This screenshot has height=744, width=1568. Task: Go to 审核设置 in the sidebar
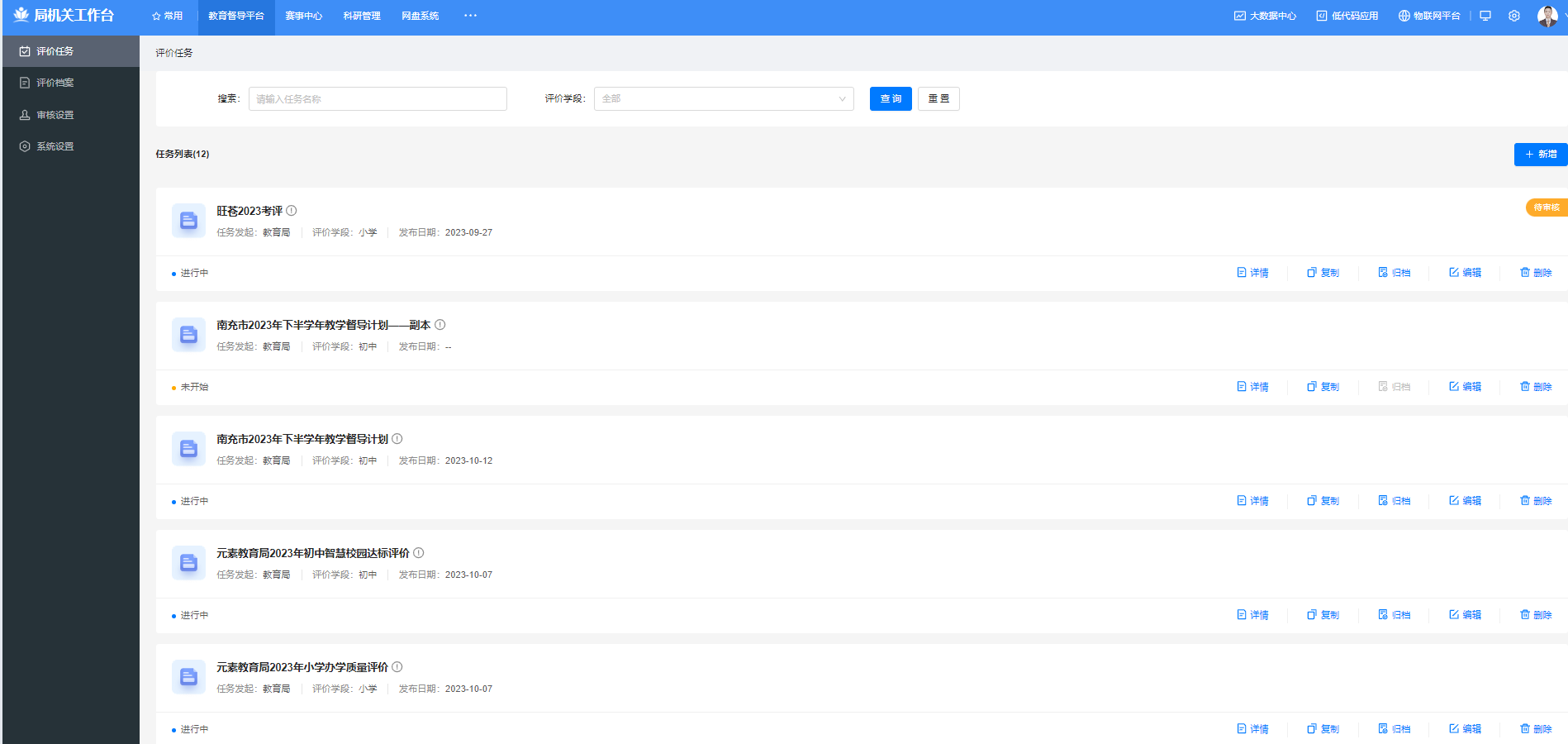[55, 115]
